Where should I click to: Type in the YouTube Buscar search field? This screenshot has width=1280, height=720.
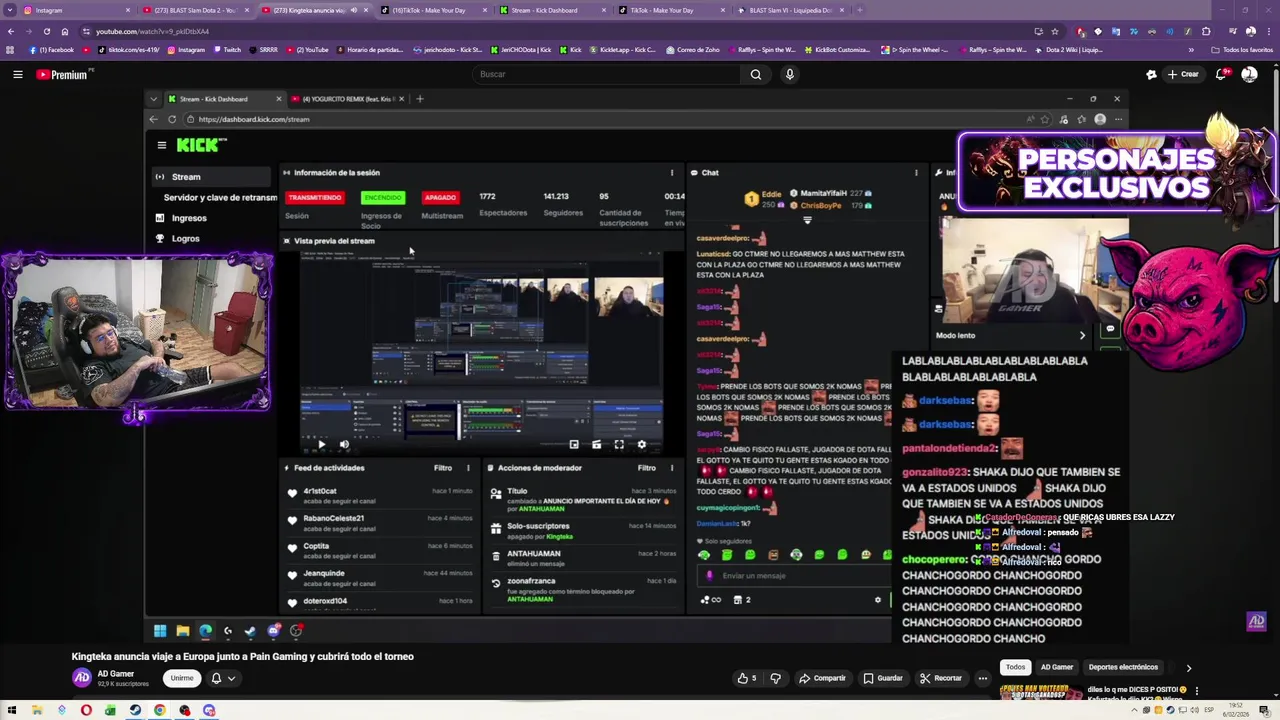[x=606, y=74]
